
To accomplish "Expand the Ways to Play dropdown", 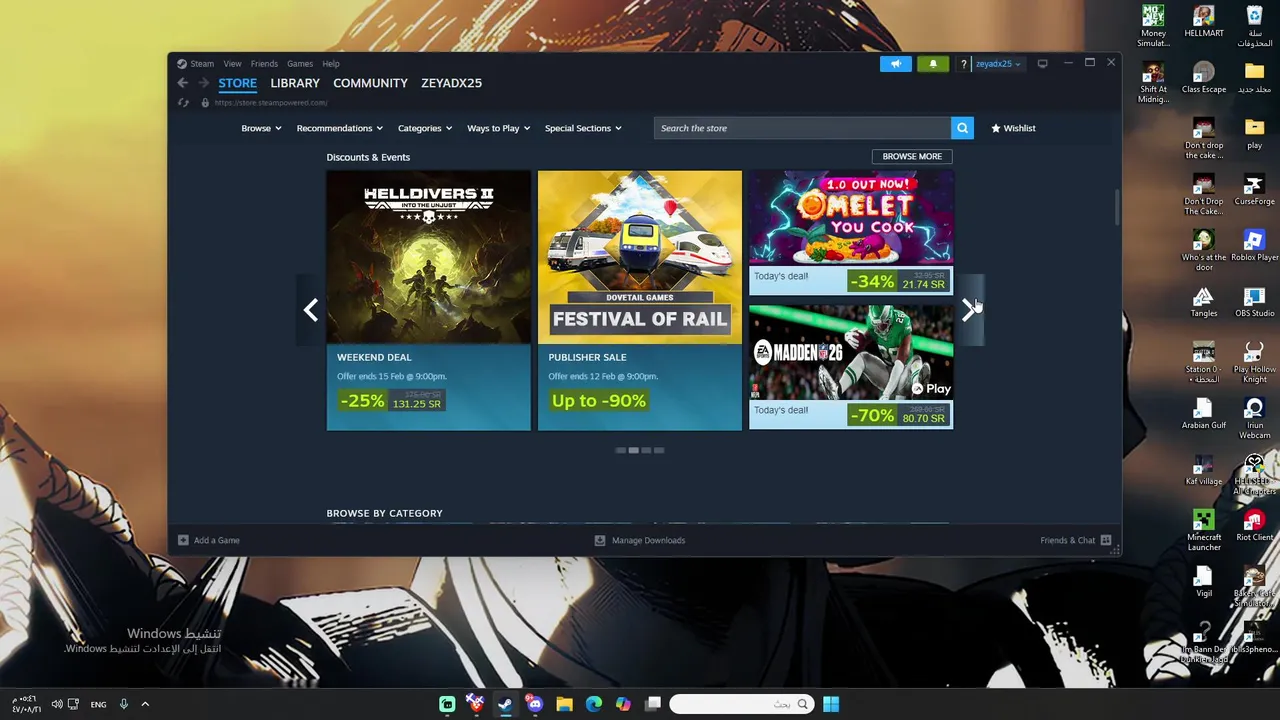I will pos(499,128).
